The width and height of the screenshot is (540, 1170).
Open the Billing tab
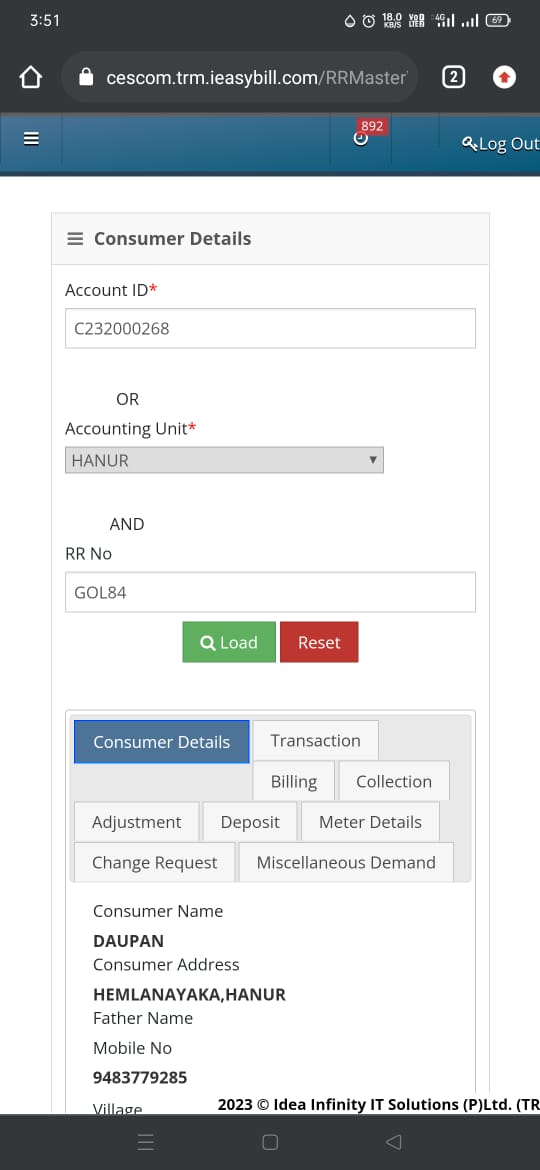294,781
